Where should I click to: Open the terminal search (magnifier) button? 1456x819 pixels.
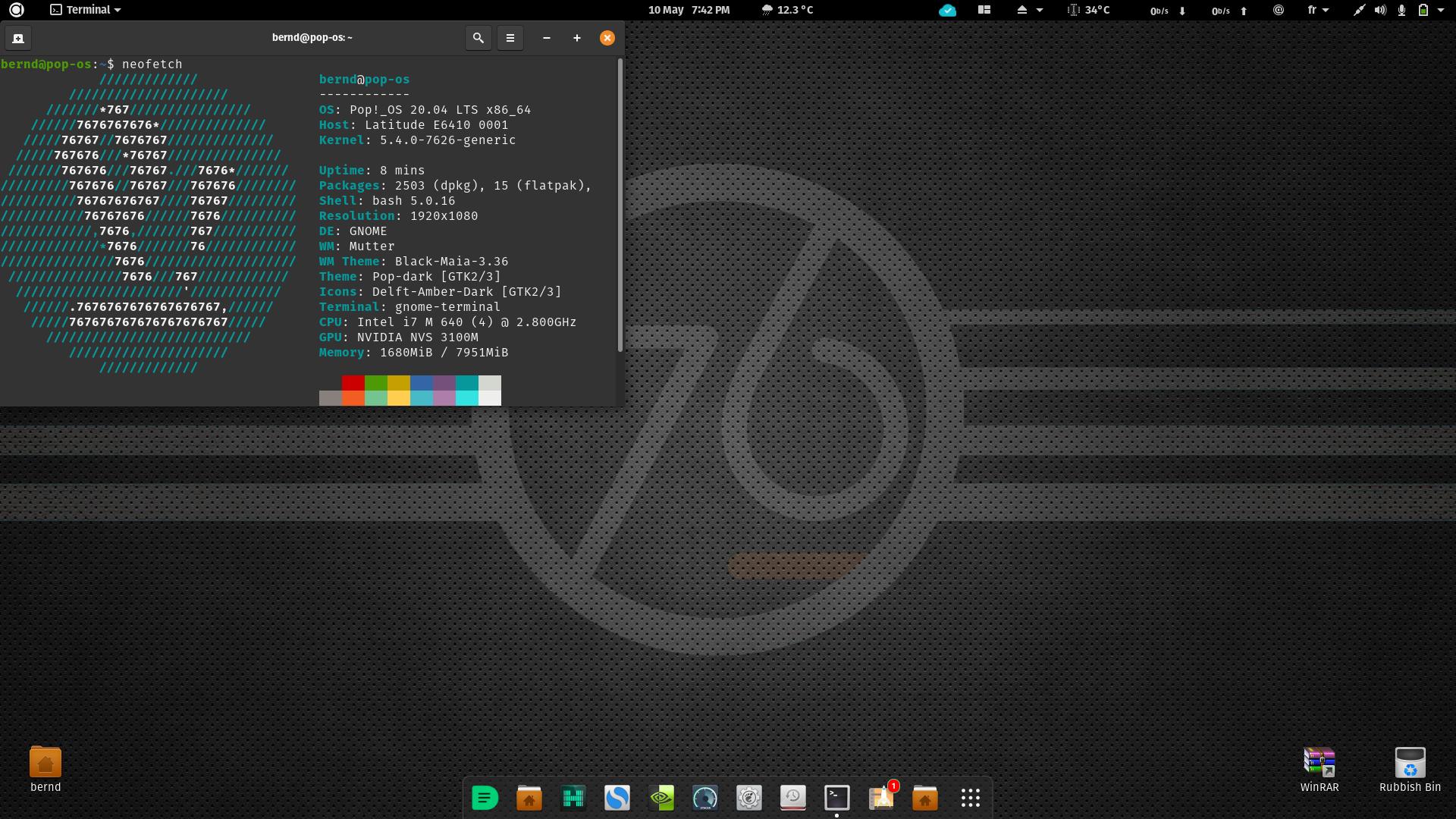click(x=478, y=38)
